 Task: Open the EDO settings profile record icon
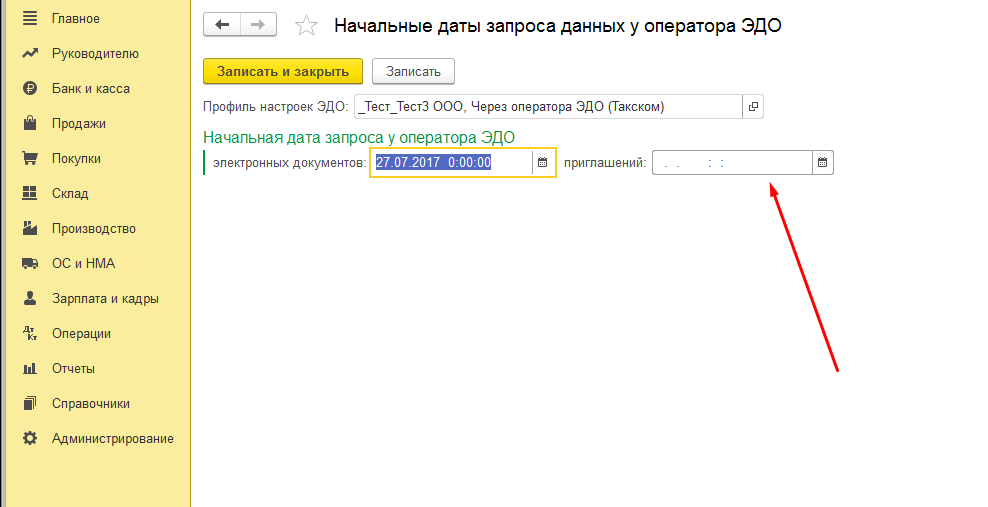pyautogui.click(x=753, y=106)
